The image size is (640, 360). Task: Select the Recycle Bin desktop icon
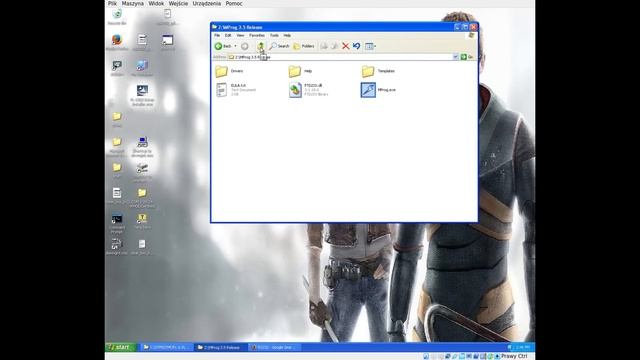tap(117, 17)
